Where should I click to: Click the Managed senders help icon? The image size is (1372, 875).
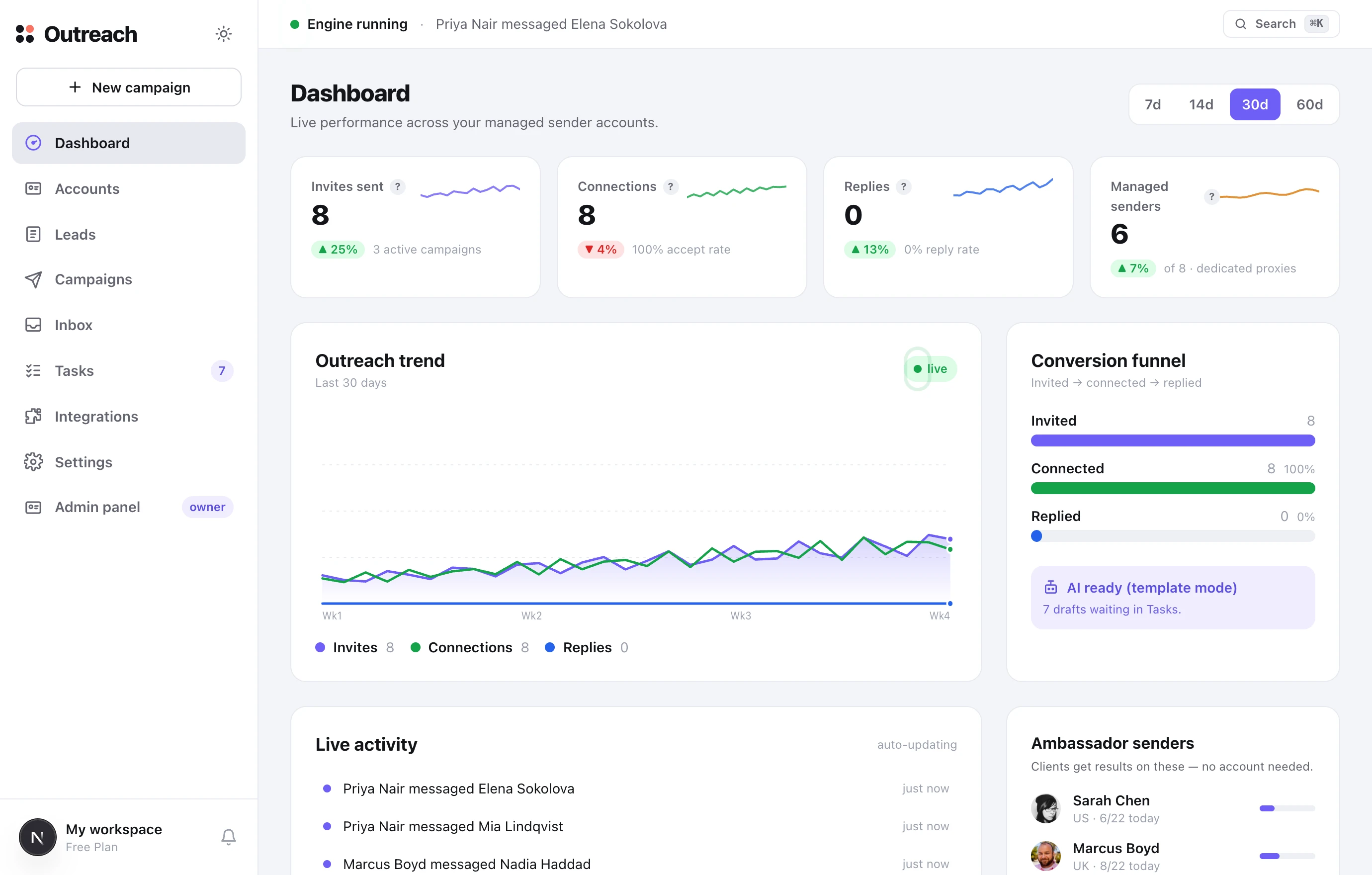[1211, 196]
